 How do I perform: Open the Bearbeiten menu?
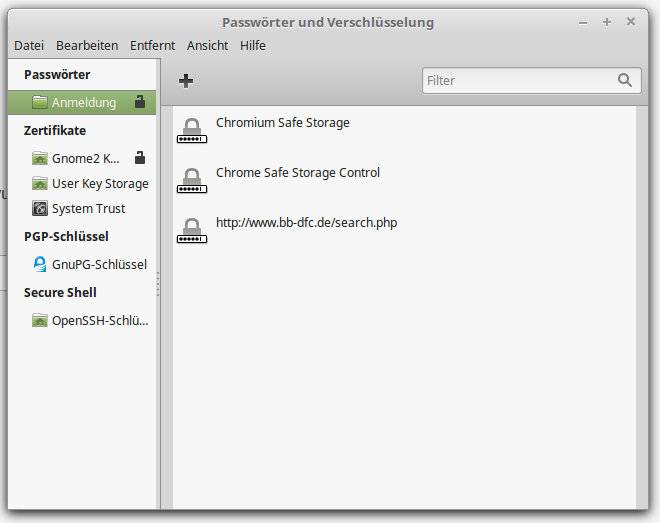[x=87, y=45]
